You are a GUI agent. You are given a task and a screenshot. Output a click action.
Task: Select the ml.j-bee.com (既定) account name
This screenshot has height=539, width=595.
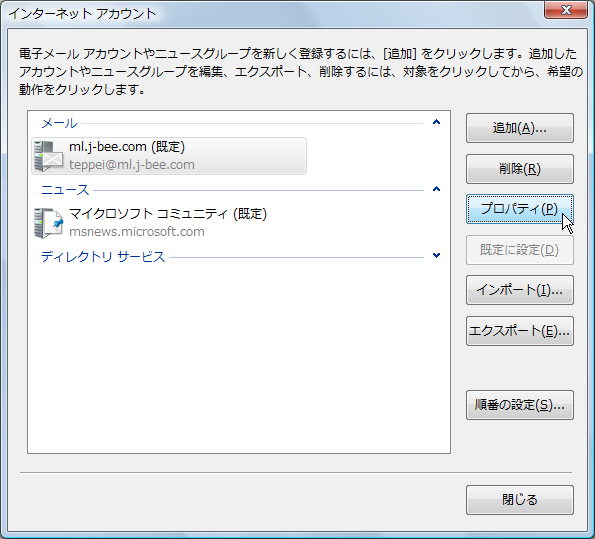pos(127,147)
